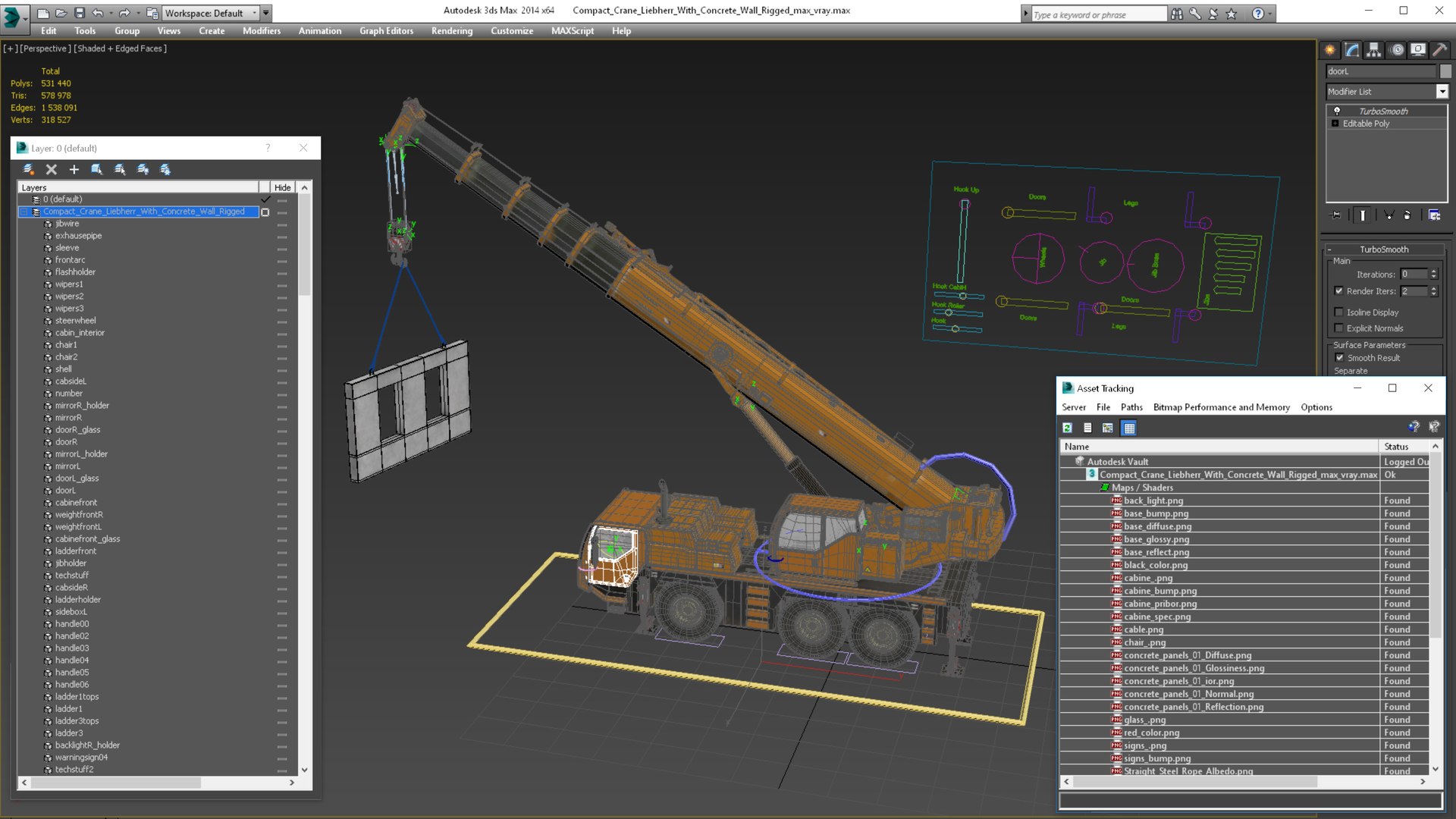Open the MAXScript menu
This screenshot has width=1456, height=819.
click(x=573, y=31)
